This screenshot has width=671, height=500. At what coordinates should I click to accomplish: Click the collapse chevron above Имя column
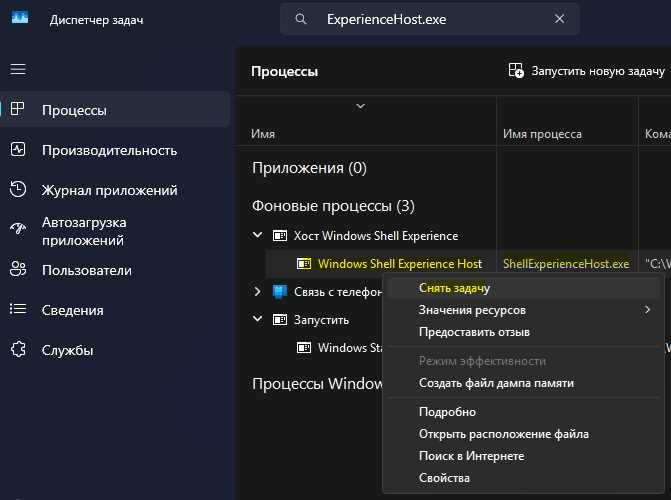tap(361, 106)
